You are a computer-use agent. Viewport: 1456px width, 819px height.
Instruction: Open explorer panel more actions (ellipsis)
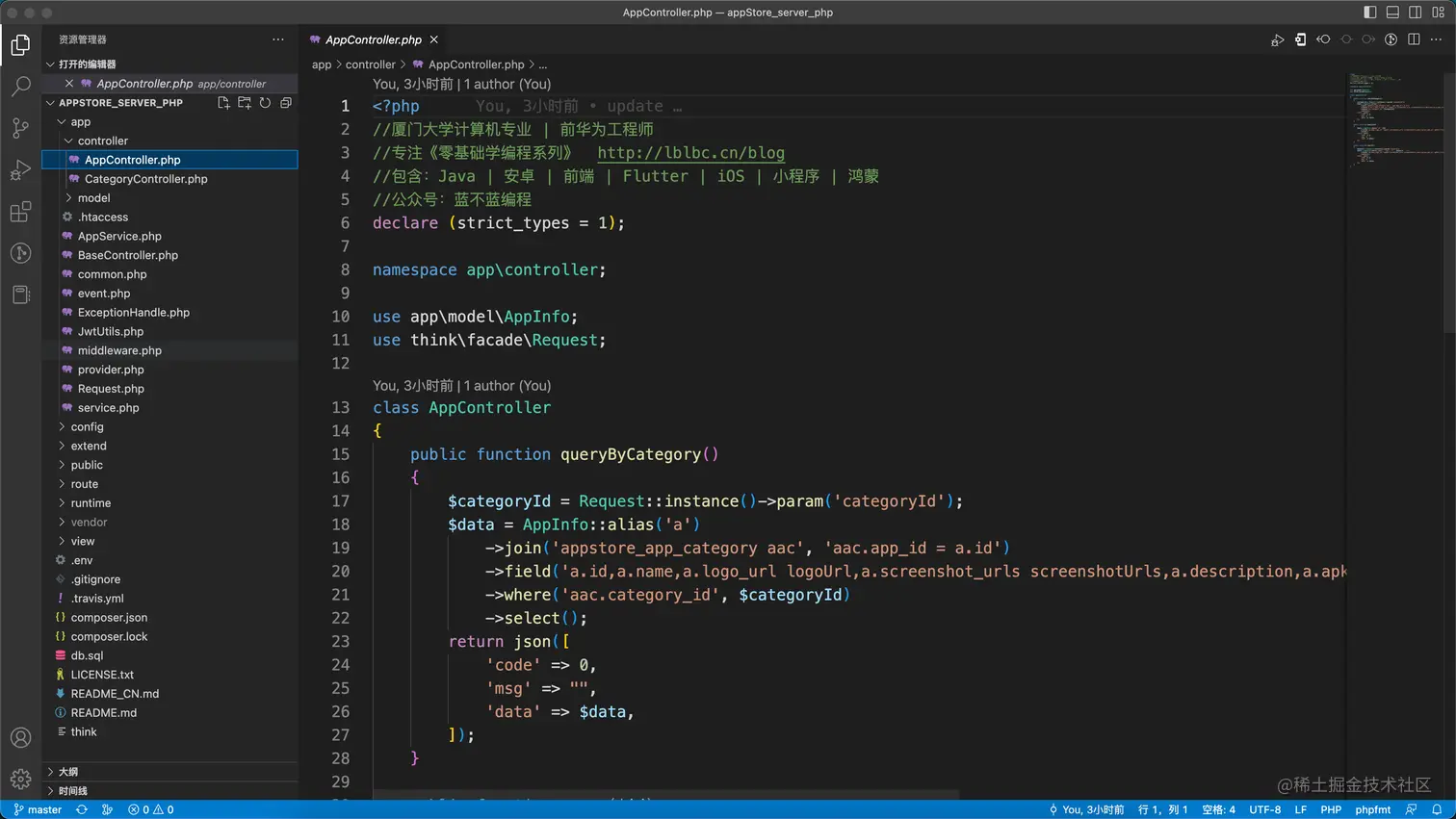click(x=278, y=39)
